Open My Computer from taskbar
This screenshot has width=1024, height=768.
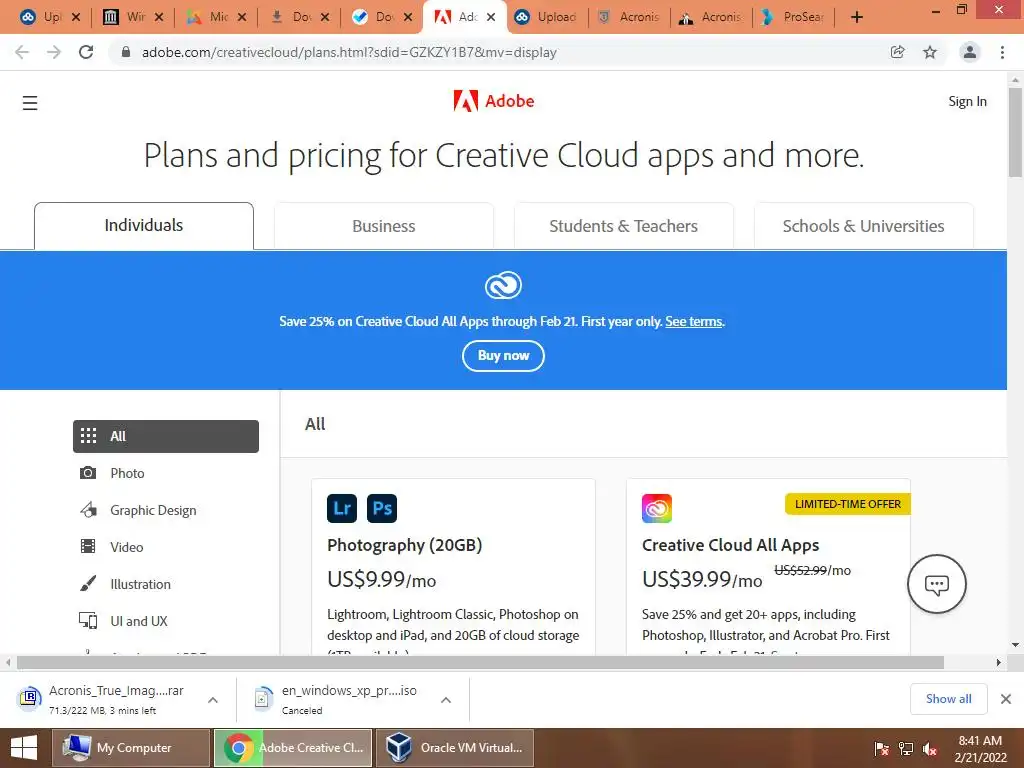(x=131, y=748)
